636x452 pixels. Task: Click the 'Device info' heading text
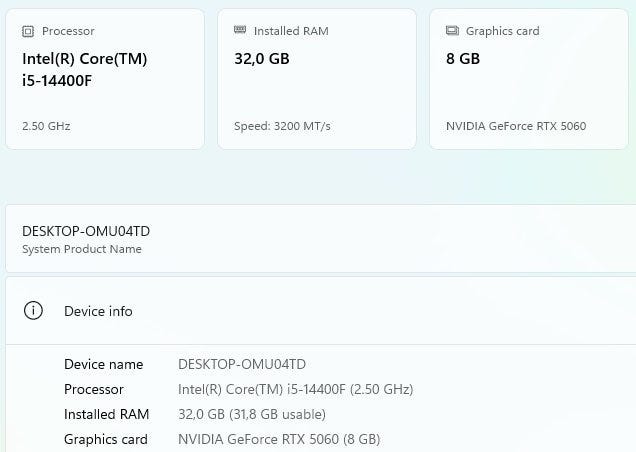[x=98, y=311]
